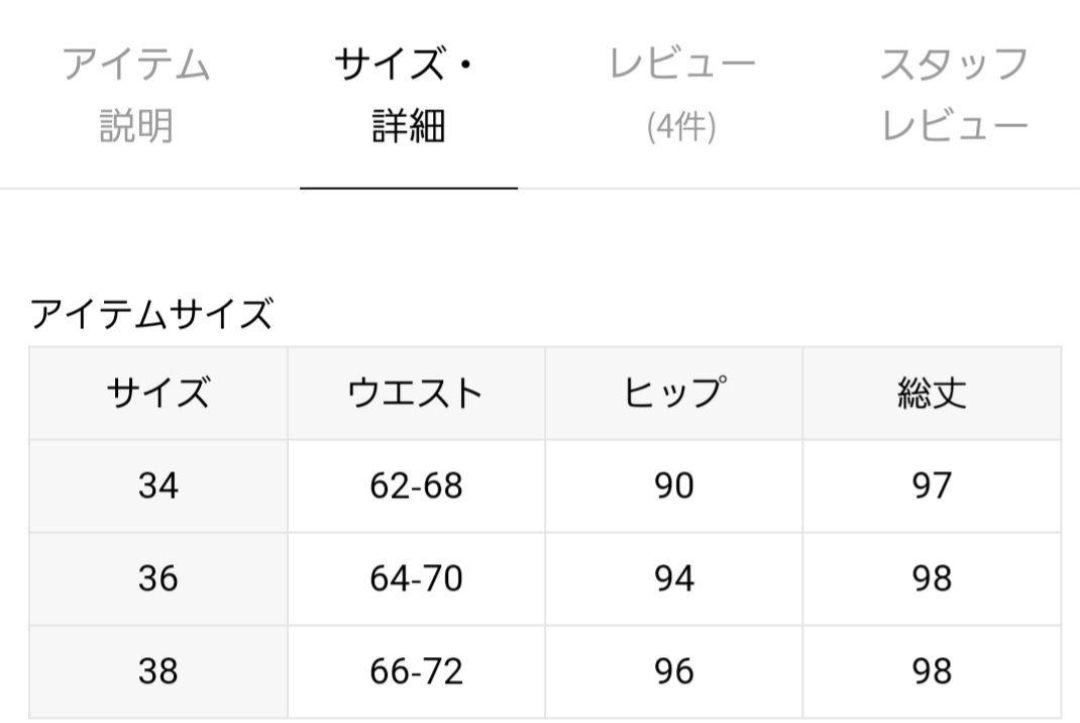The height and width of the screenshot is (723, 1080).
Task: Click the hip value 90
Action: (674, 486)
